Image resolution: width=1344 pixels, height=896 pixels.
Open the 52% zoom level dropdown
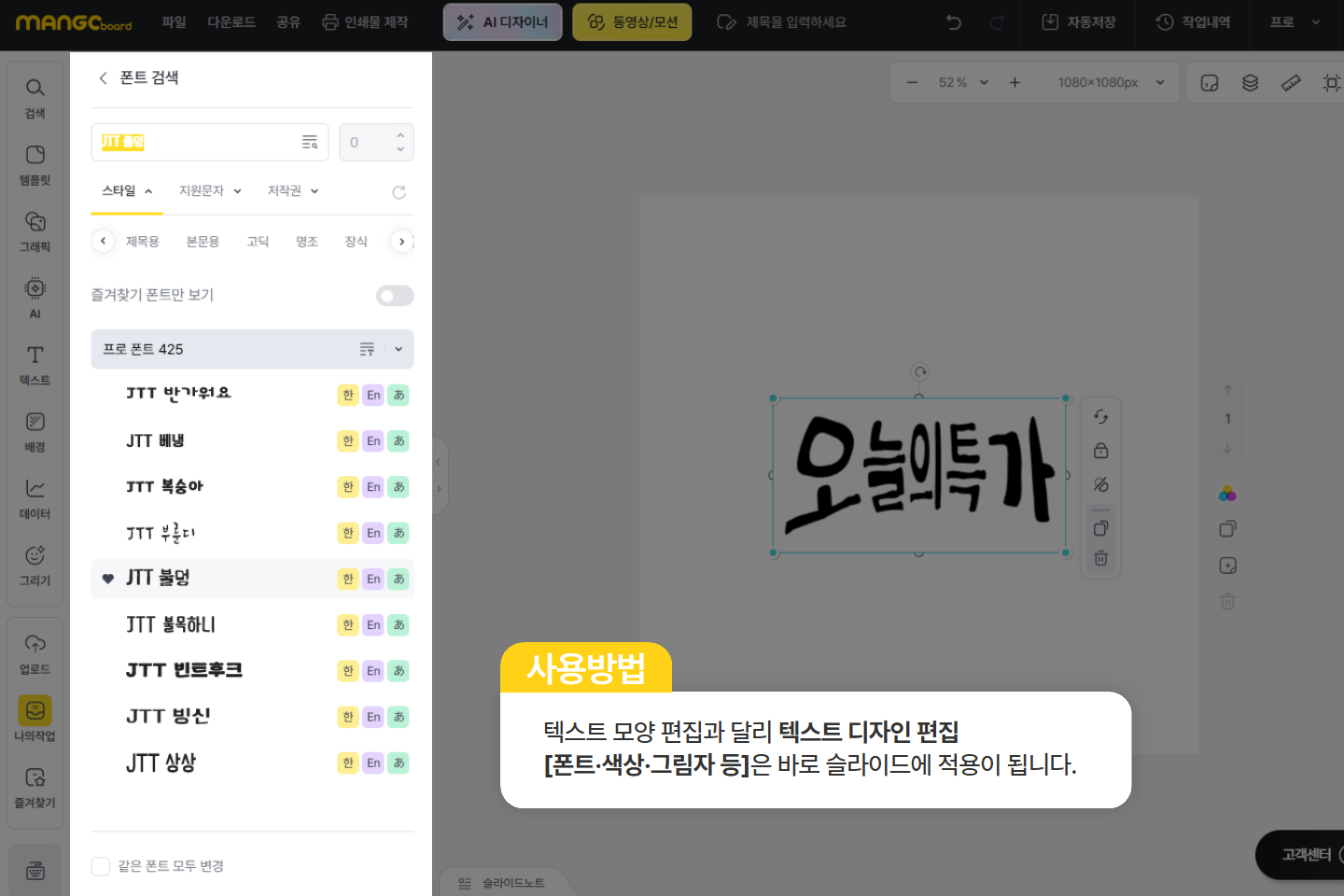point(963,83)
